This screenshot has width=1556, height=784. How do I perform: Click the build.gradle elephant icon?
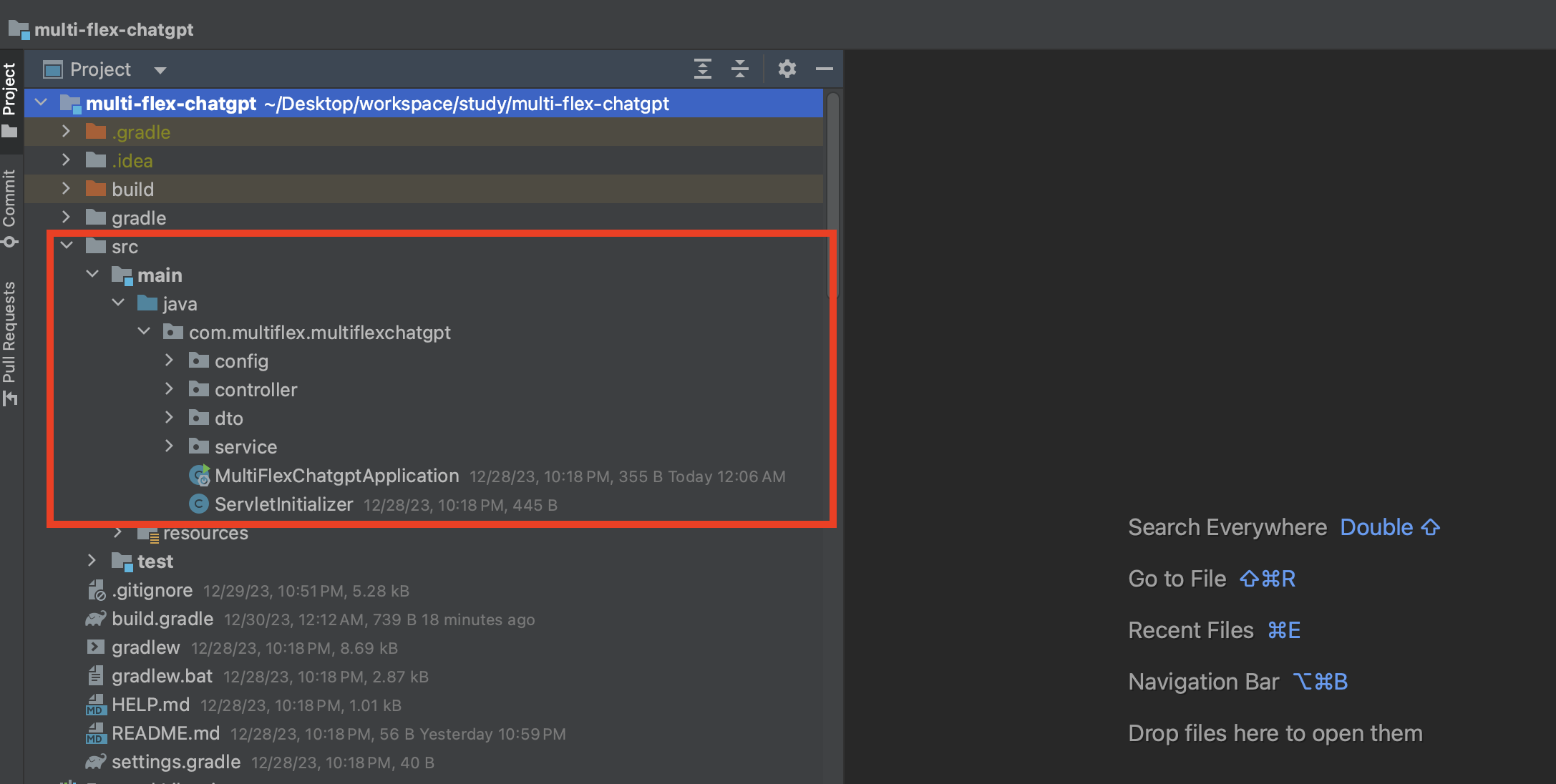click(95, 619)
